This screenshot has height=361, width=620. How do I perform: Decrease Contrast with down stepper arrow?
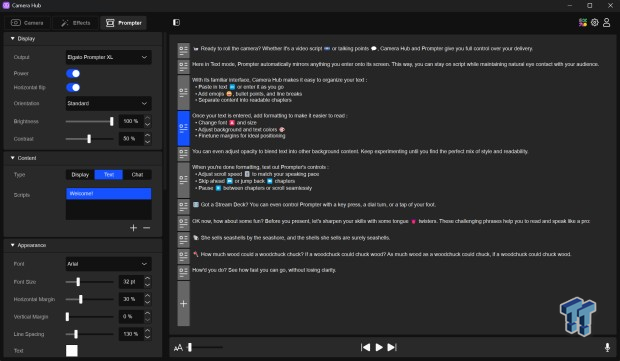(147, 142)
